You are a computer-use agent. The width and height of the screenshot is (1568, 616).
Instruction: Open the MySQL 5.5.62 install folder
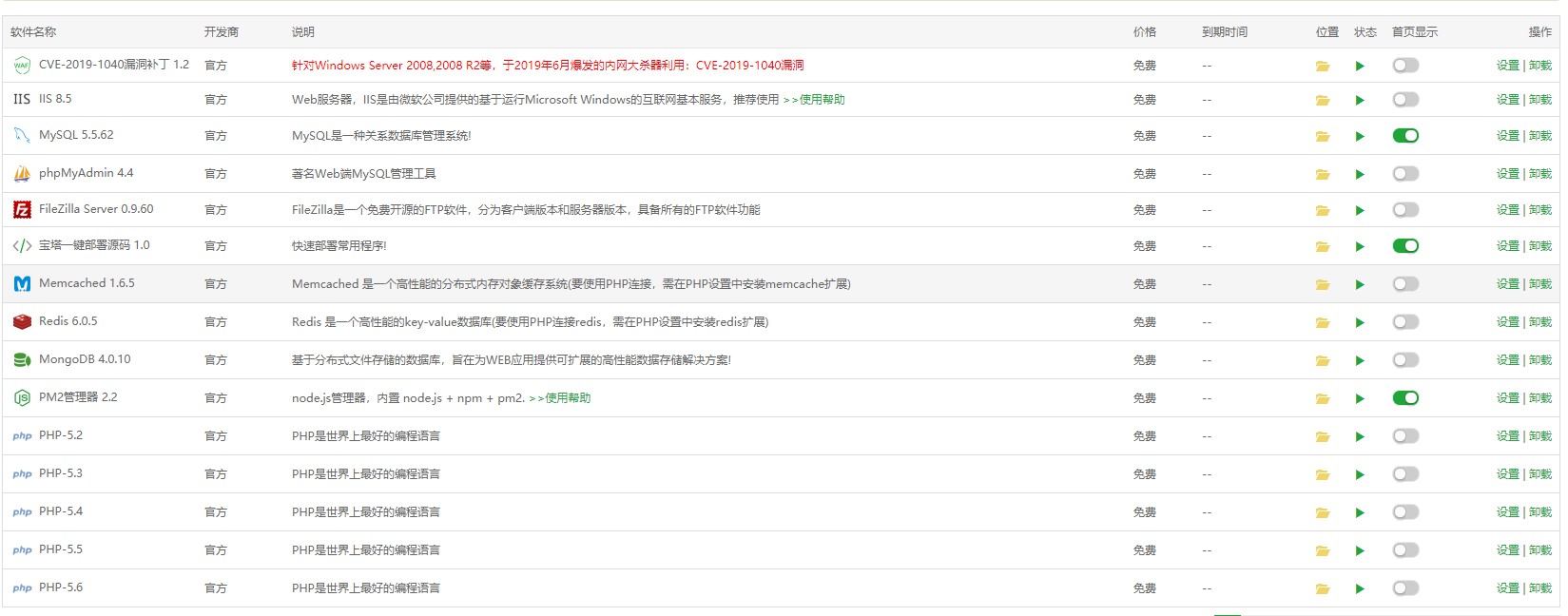[1322, 136]
